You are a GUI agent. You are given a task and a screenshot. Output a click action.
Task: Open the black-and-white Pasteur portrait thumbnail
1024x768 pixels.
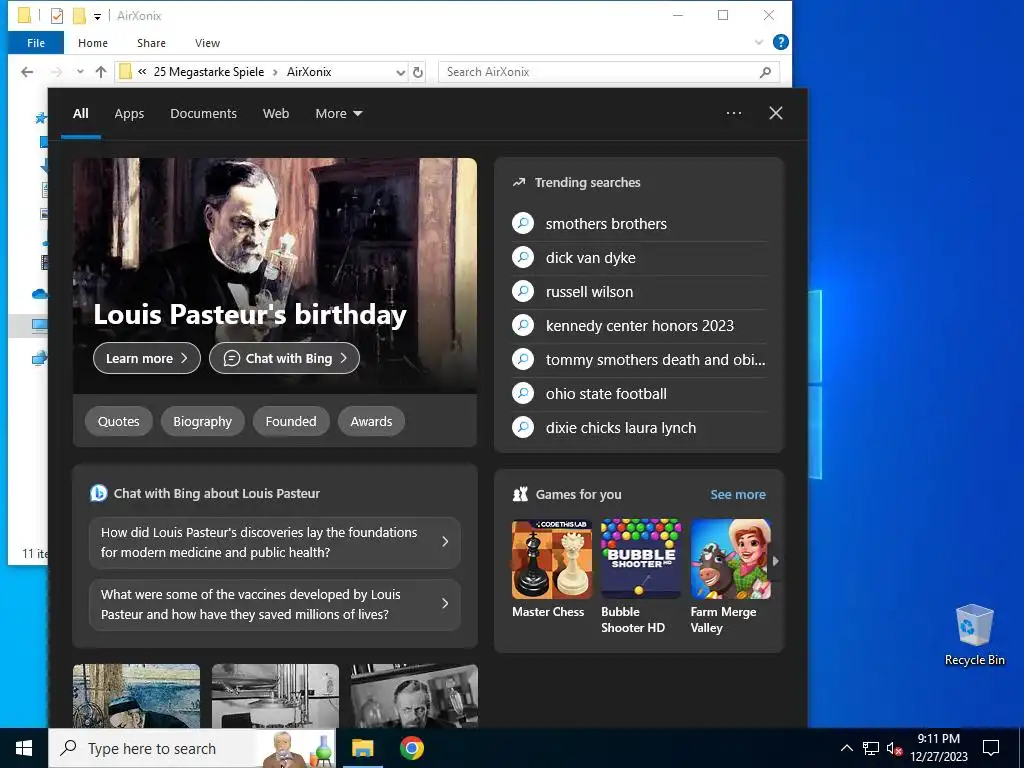(x=414, y=696)
